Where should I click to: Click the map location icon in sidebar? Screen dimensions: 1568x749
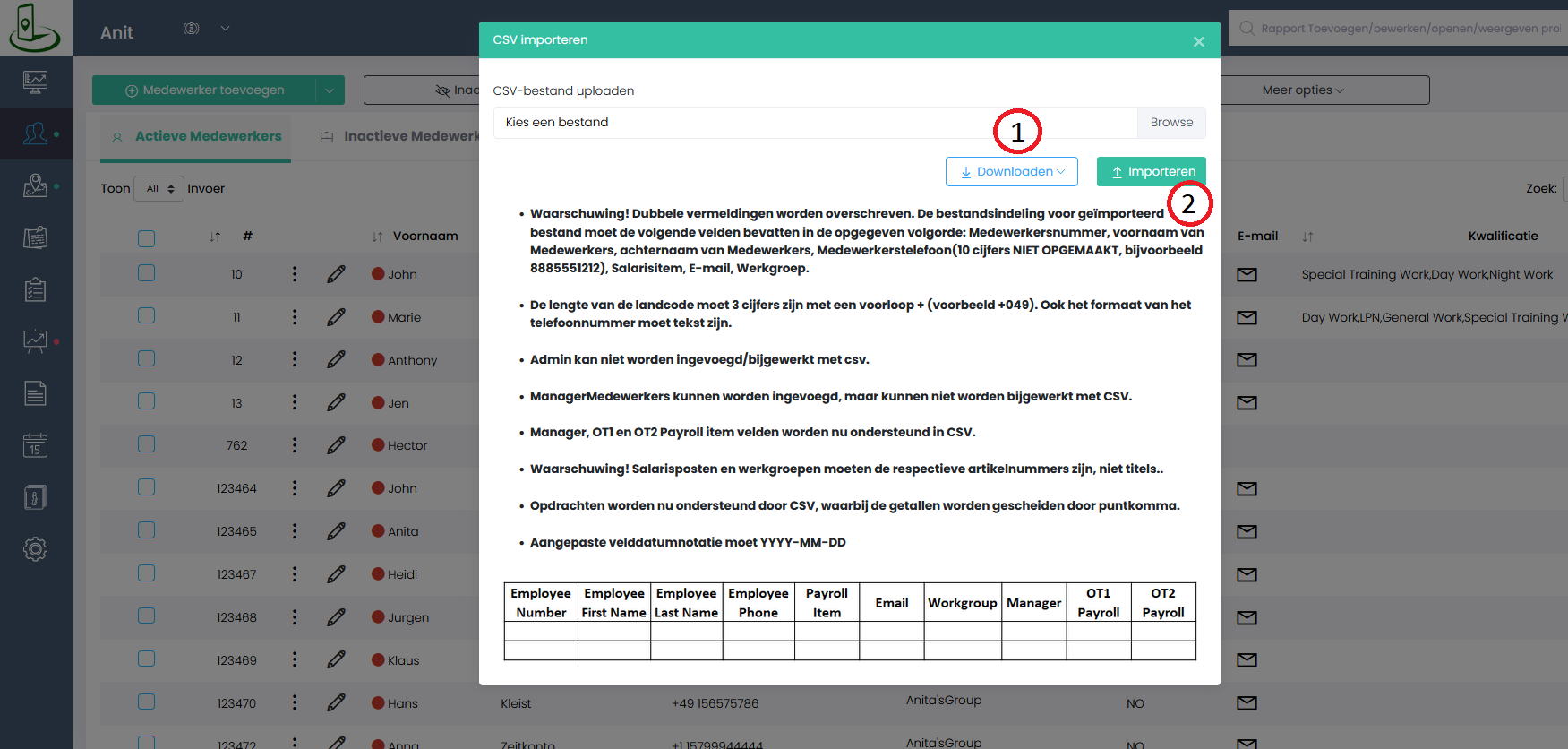35,185
